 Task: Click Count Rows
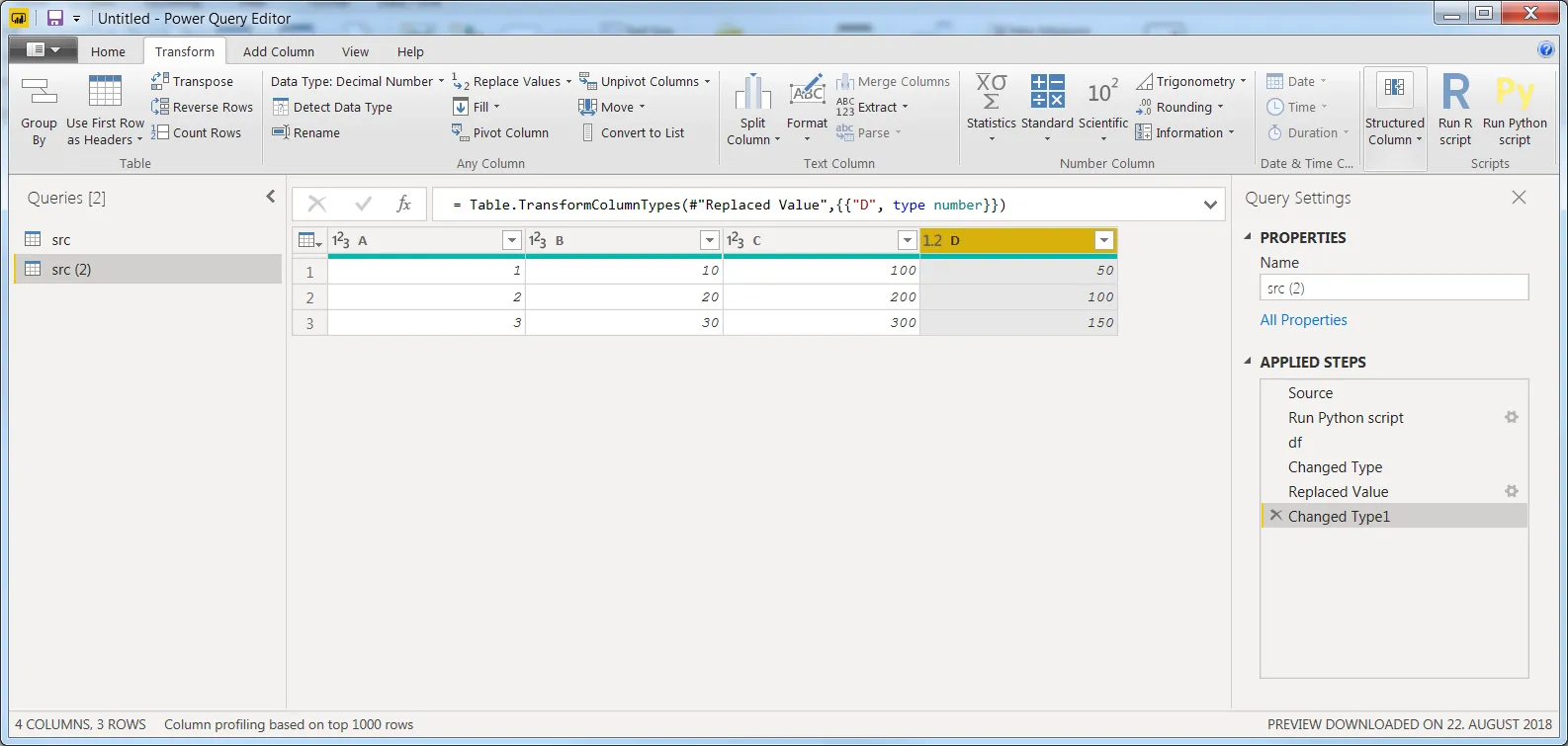tap(196, 132)
